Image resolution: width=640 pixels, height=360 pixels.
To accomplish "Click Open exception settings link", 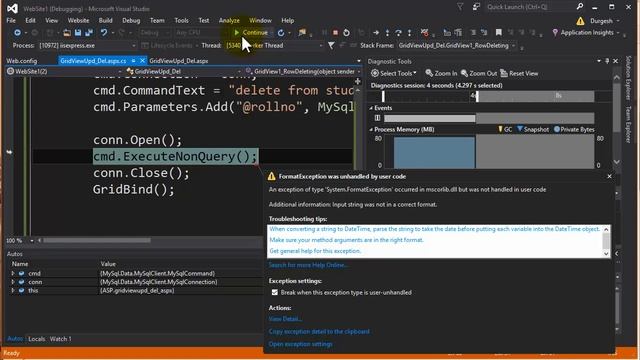I will [300, 344].
